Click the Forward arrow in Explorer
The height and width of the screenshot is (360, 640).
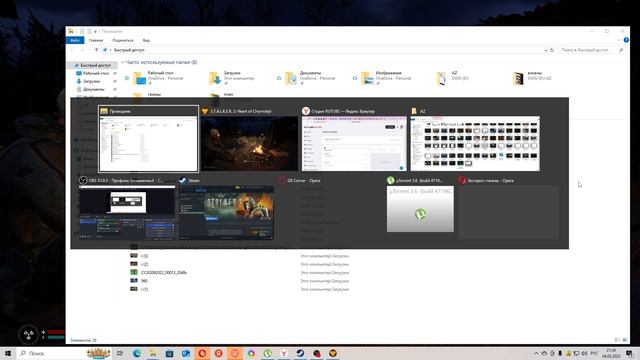tap(82, 50)
